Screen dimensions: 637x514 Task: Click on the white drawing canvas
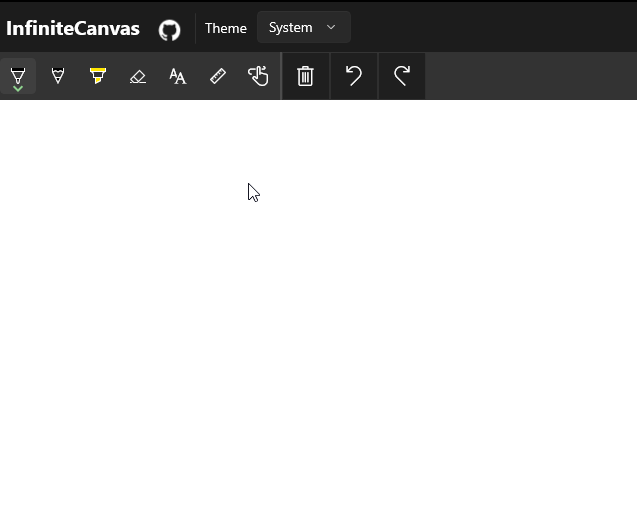point(318,307)
